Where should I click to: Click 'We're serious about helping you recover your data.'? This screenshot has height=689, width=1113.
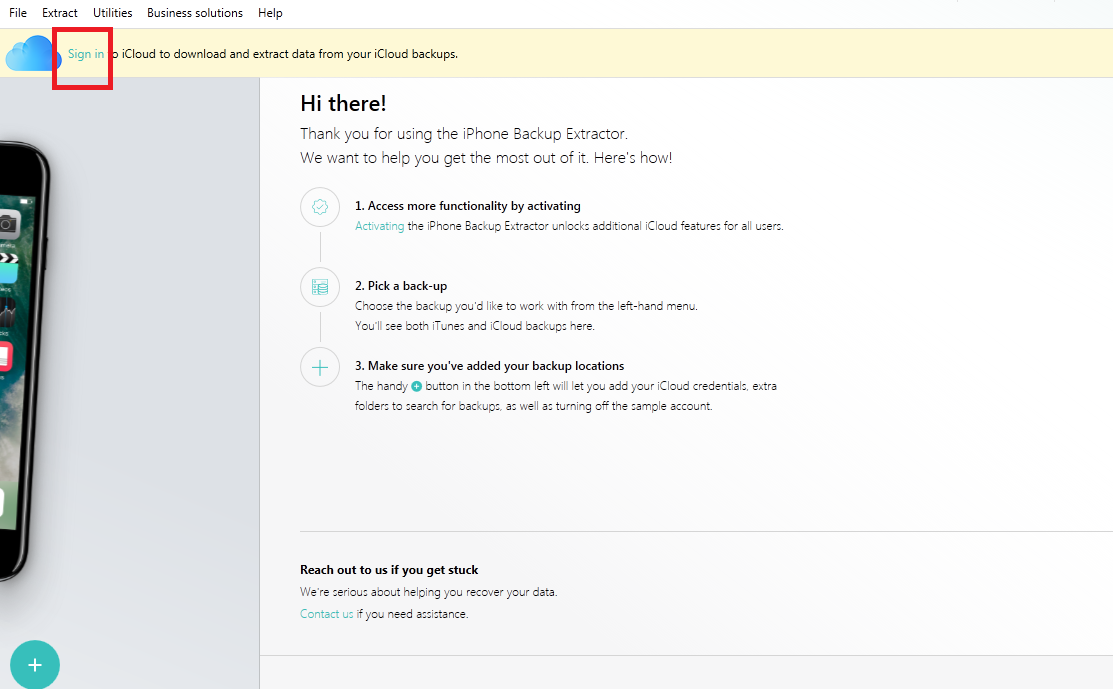(429, 592)
